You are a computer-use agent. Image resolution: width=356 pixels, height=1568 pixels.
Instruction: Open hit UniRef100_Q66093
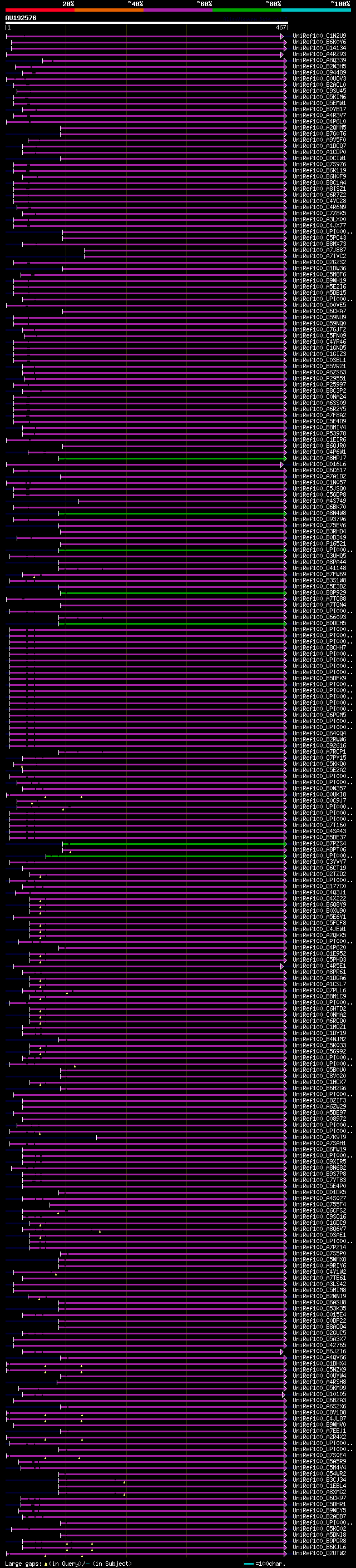pyautogui.click(x=319, y=617)
